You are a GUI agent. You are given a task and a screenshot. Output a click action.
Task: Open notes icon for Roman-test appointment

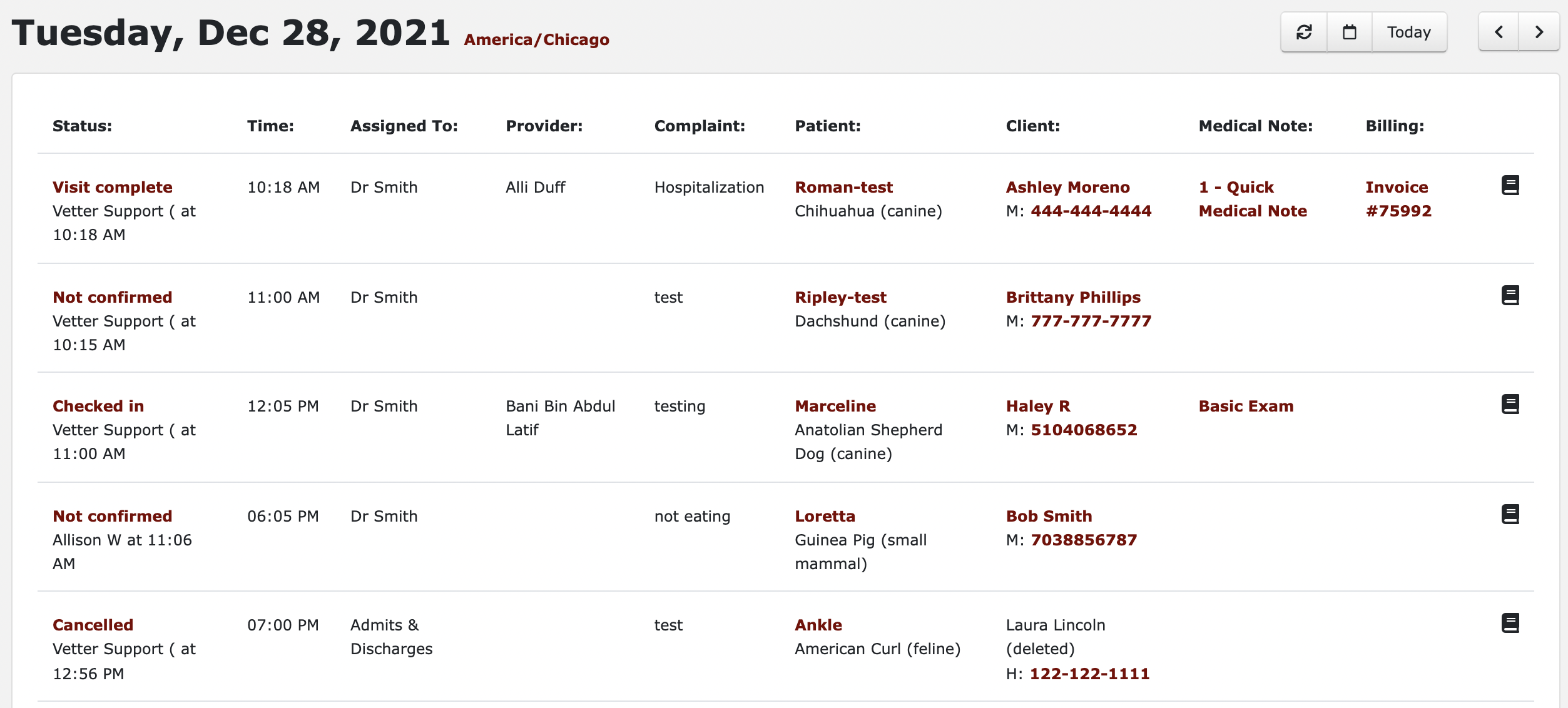1510,185
